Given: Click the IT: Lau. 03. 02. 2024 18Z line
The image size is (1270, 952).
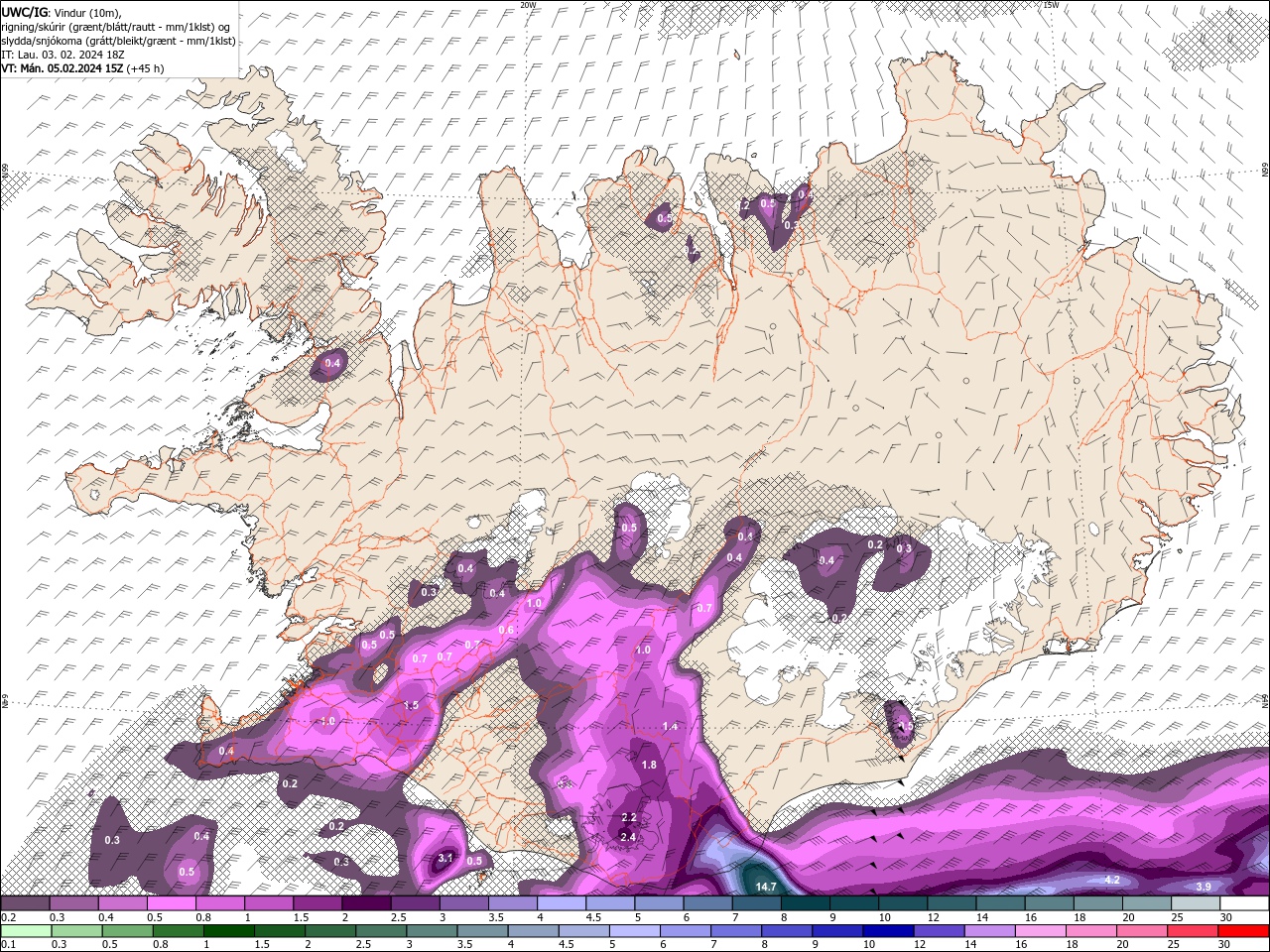Looking at the screenshot, I should pos(62,54).
